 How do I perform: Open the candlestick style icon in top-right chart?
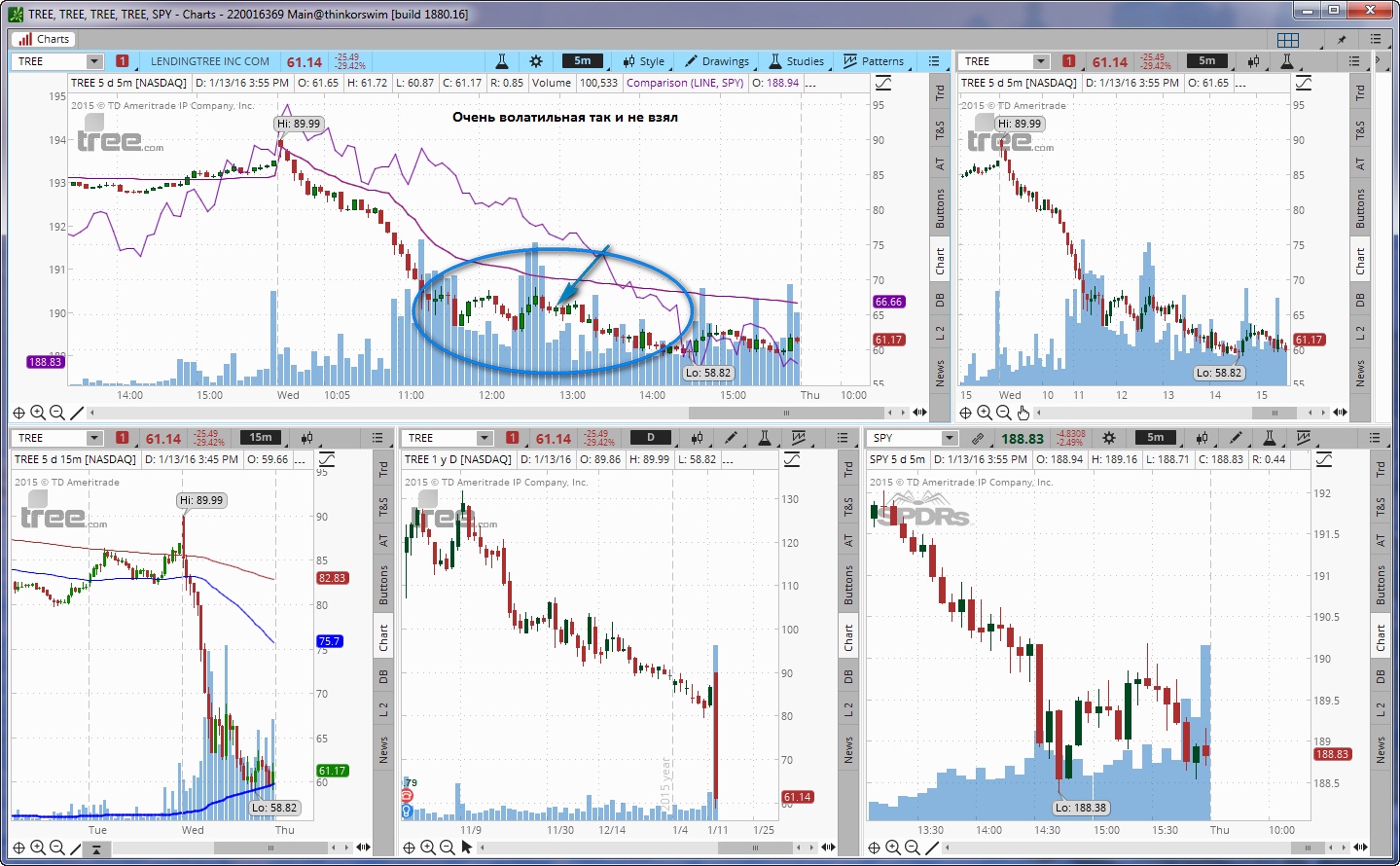(x=1253, y=60)
